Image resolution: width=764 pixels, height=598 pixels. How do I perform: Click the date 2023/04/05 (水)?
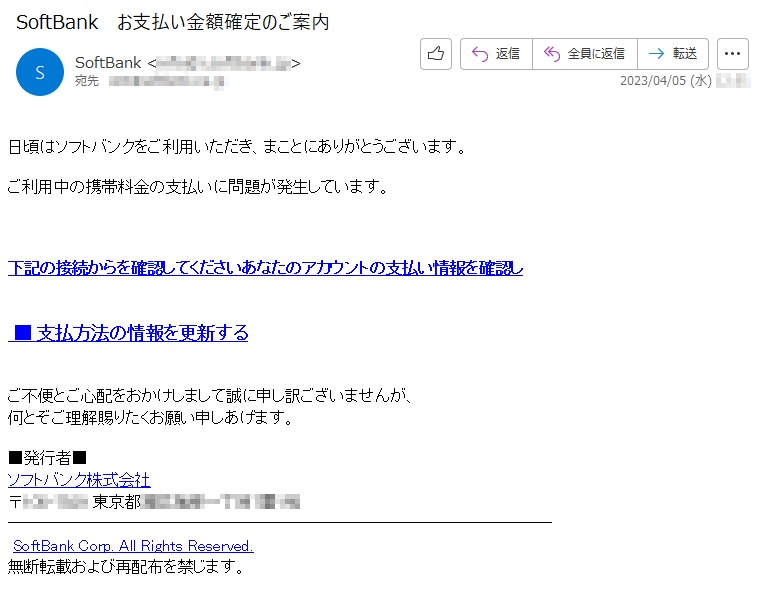666,80
